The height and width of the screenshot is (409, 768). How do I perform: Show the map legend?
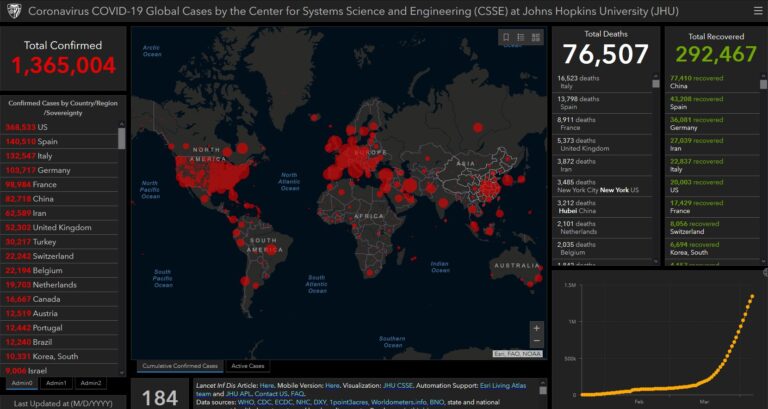pos(521,37)
